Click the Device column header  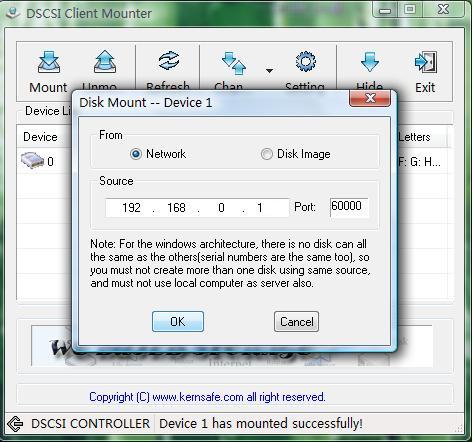pos(40,137)
